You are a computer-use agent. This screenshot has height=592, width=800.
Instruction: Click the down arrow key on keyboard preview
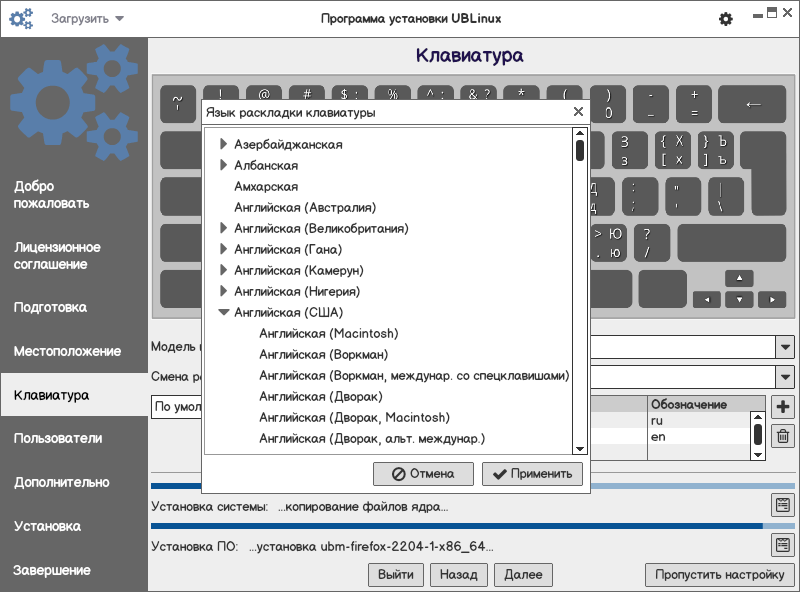click(739, 300)
